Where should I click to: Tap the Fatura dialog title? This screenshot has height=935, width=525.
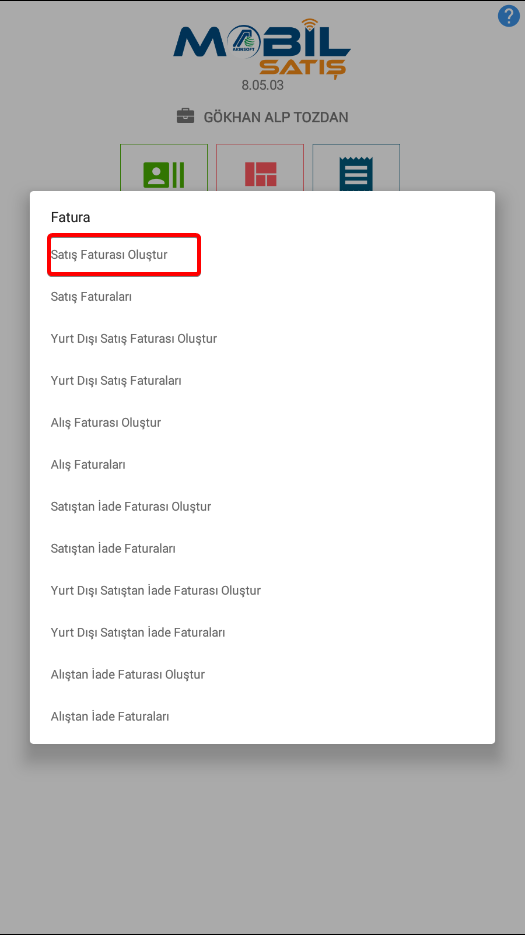click(x=70, y=217)
